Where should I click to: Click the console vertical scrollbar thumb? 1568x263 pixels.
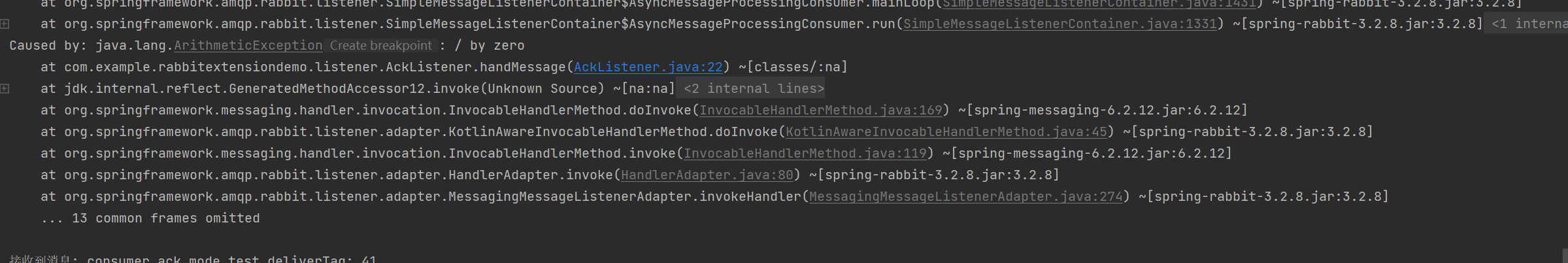(x=1565, y=256)
